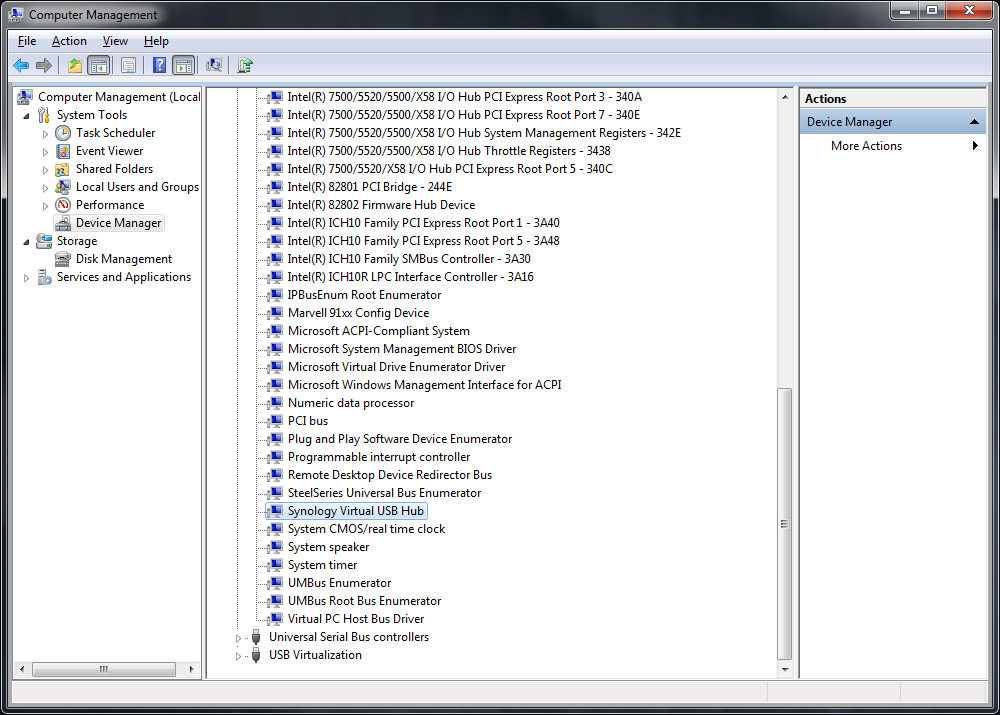Click Scan for hardware changes icon
The width and height of the screenshot is (1000, 715).
pyautogui.click(x=214, y=65)
